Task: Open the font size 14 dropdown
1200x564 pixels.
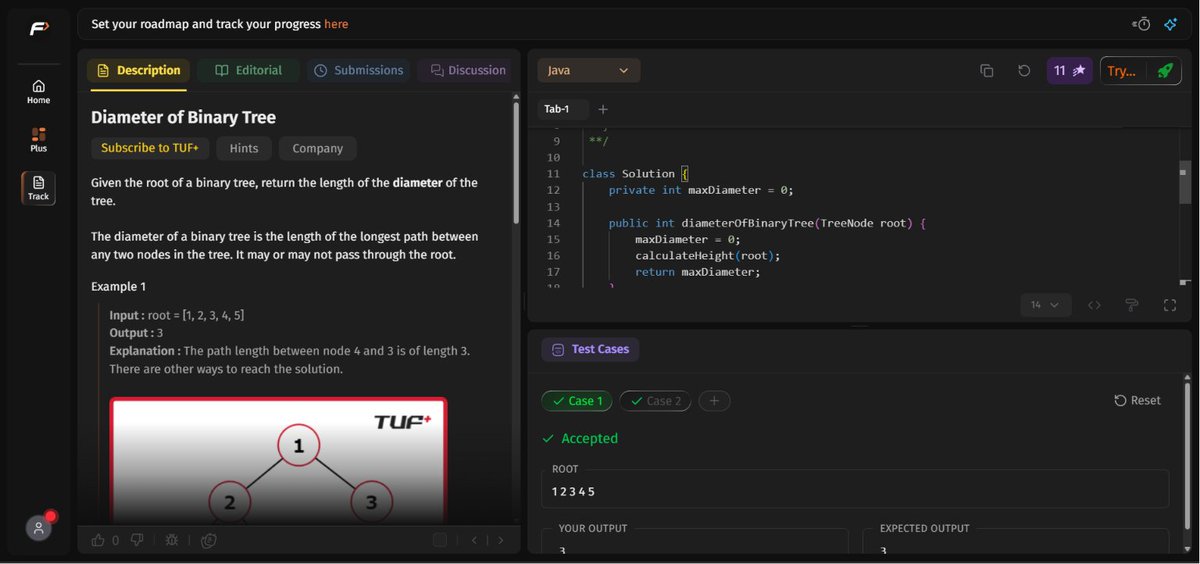Action: 1046,305
